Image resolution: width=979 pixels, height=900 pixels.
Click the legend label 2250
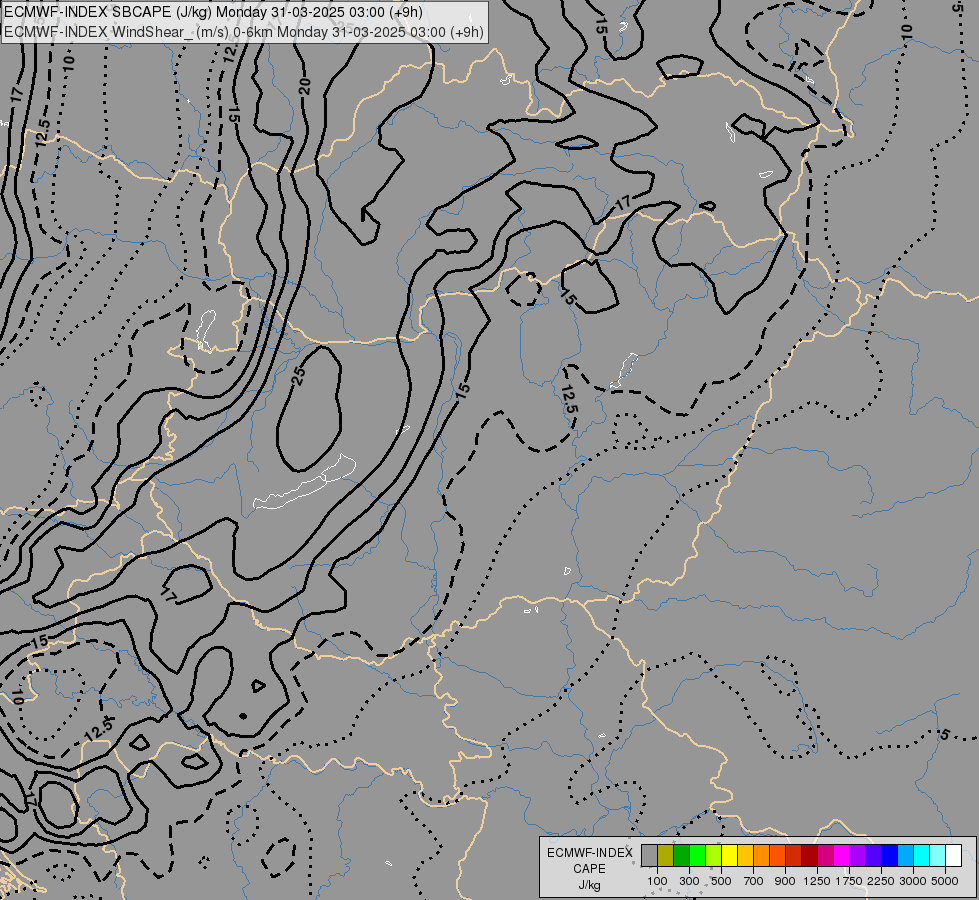[x=881, y=881]
